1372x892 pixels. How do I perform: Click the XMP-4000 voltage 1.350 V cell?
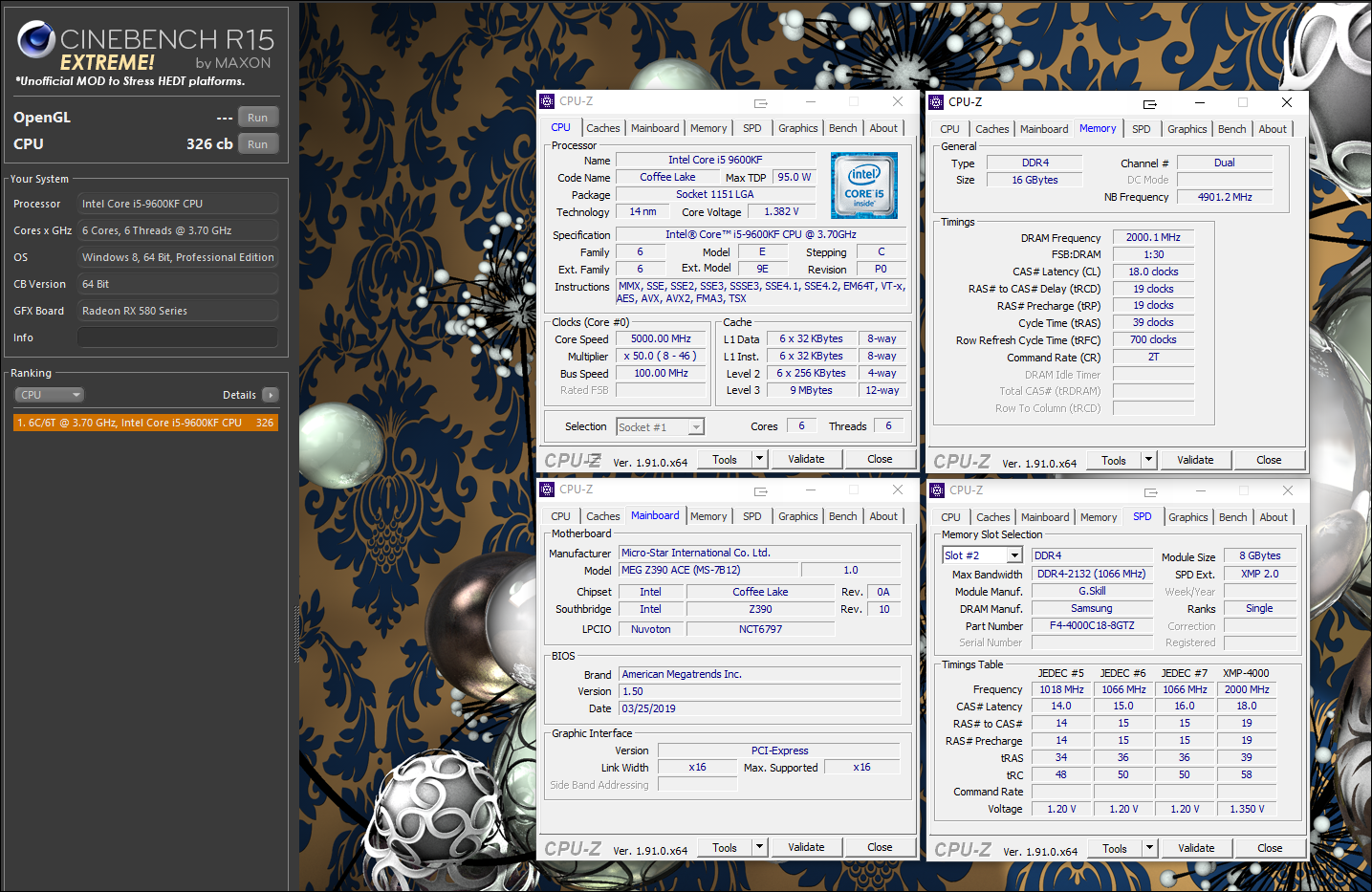[1247, 809]
